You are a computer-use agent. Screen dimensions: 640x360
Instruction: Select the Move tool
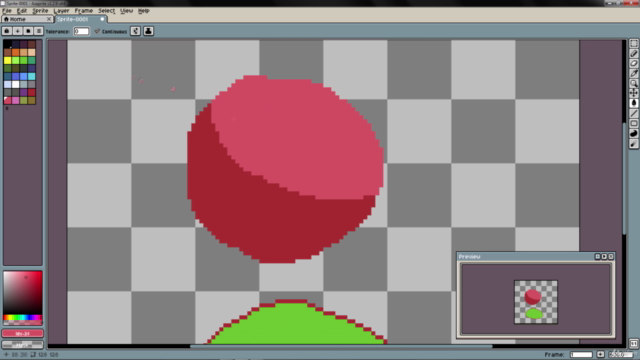click(633, 93)
